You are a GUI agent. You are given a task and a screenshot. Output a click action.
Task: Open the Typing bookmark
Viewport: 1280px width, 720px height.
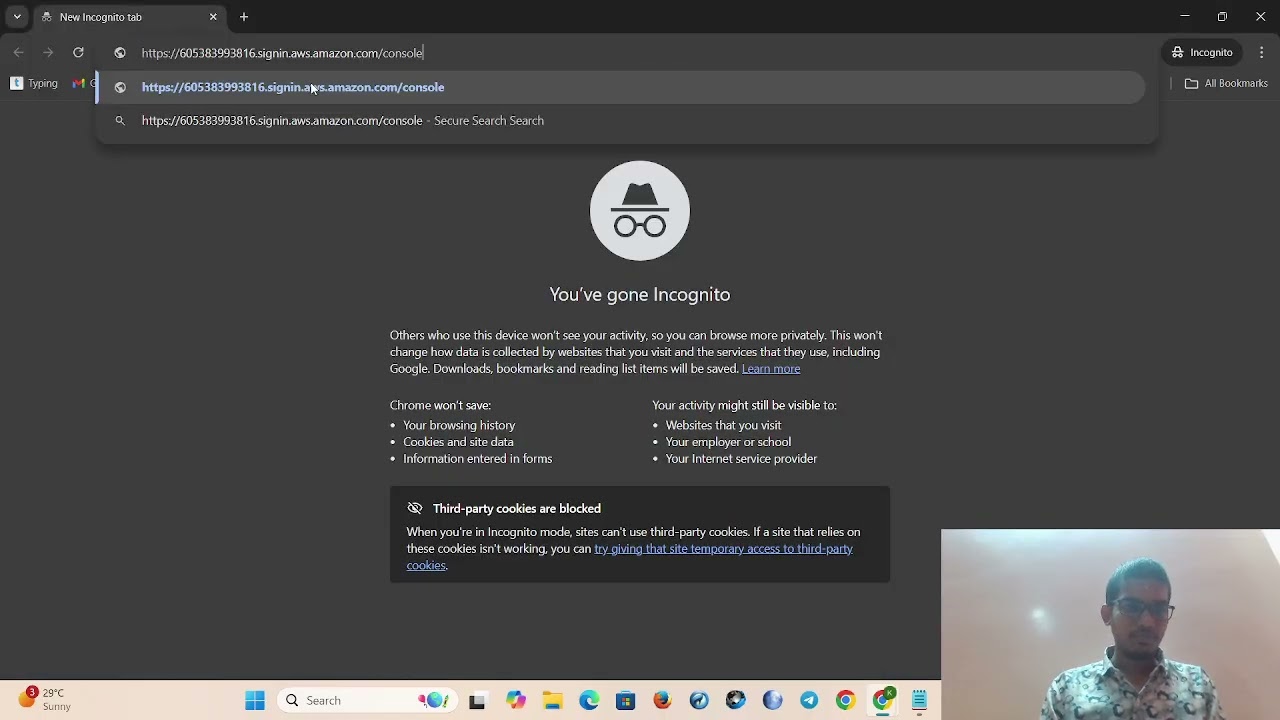[x=34, y=83]
